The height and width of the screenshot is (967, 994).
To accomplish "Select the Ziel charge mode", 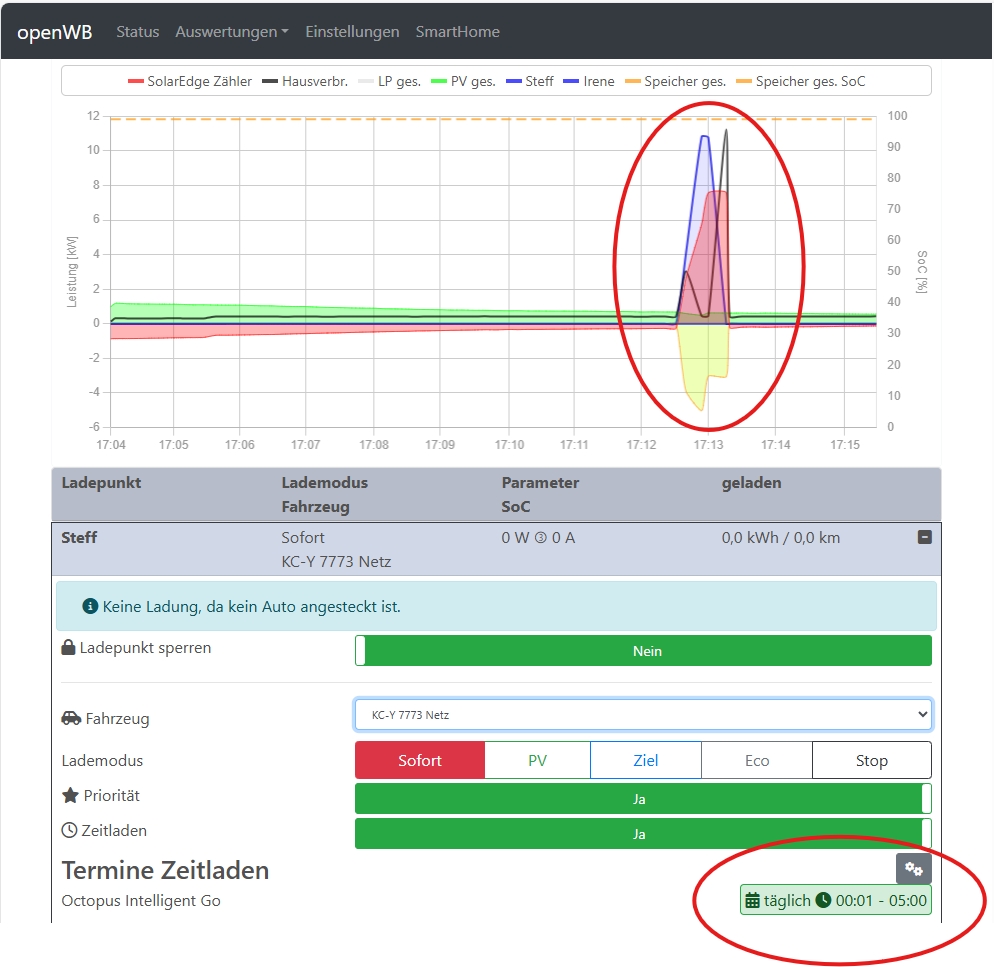I will (x=646, y=761).
